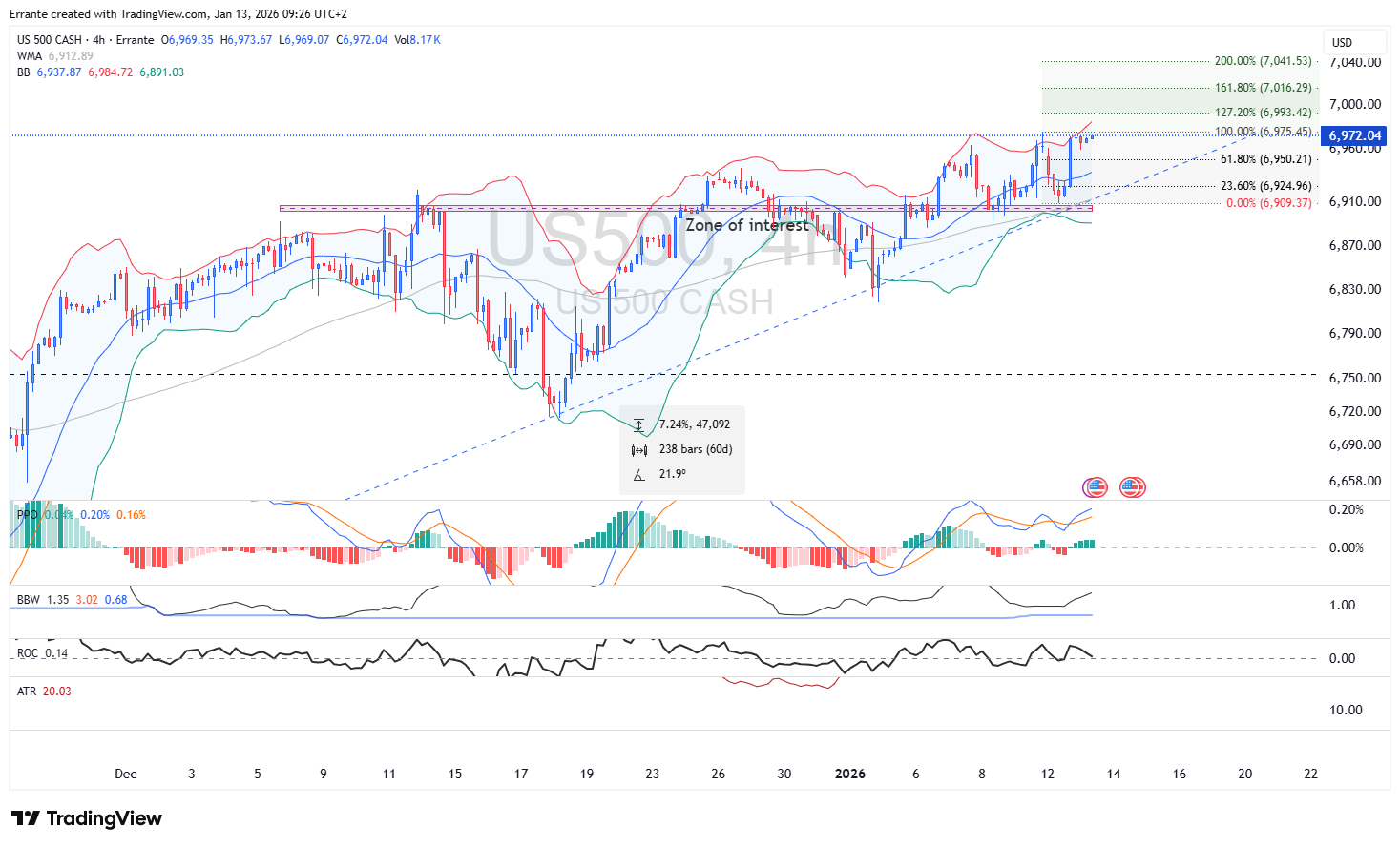Select the PPO indicator label

27,515
